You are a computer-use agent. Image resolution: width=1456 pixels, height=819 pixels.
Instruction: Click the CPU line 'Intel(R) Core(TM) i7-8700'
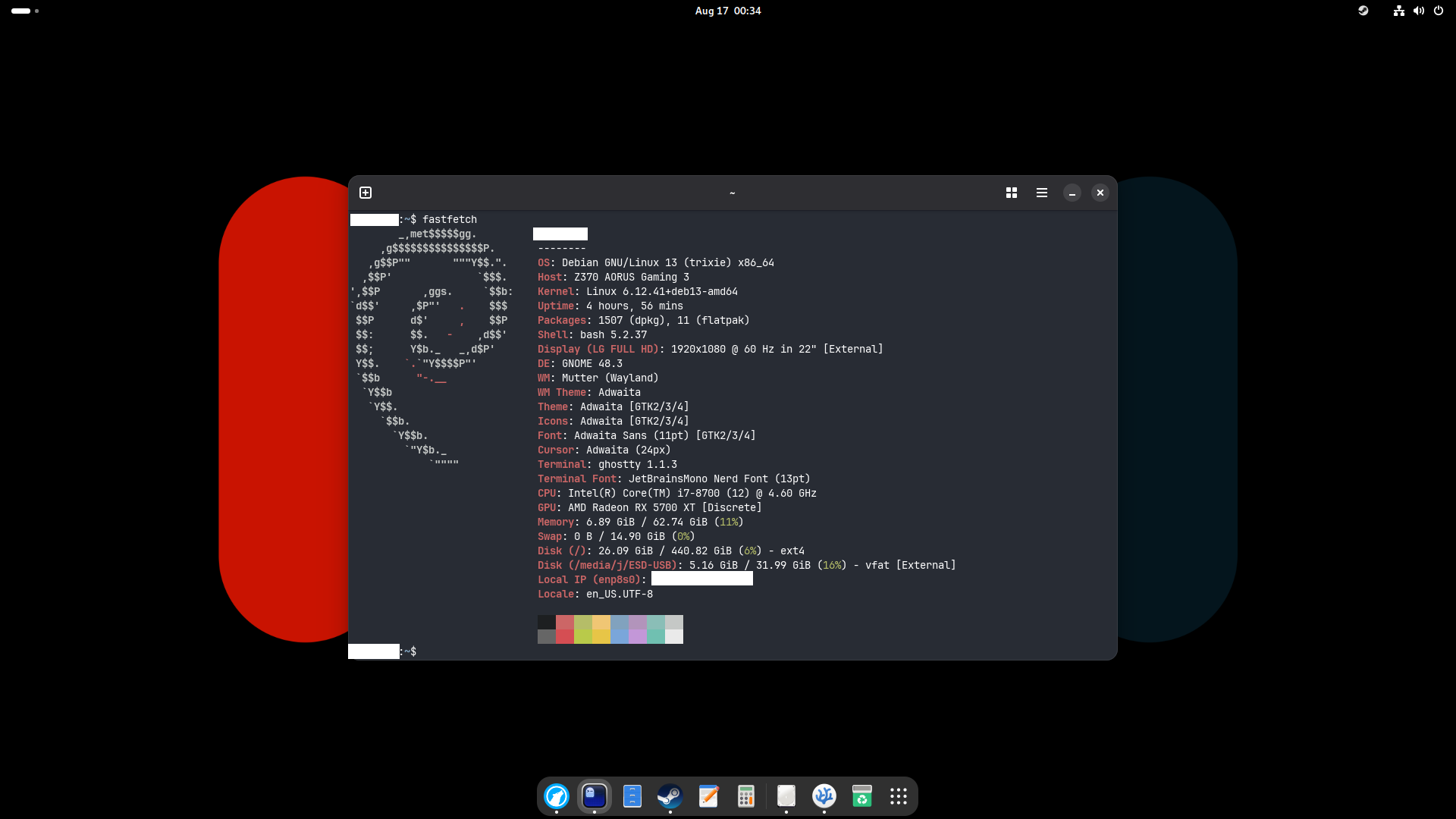644,493
